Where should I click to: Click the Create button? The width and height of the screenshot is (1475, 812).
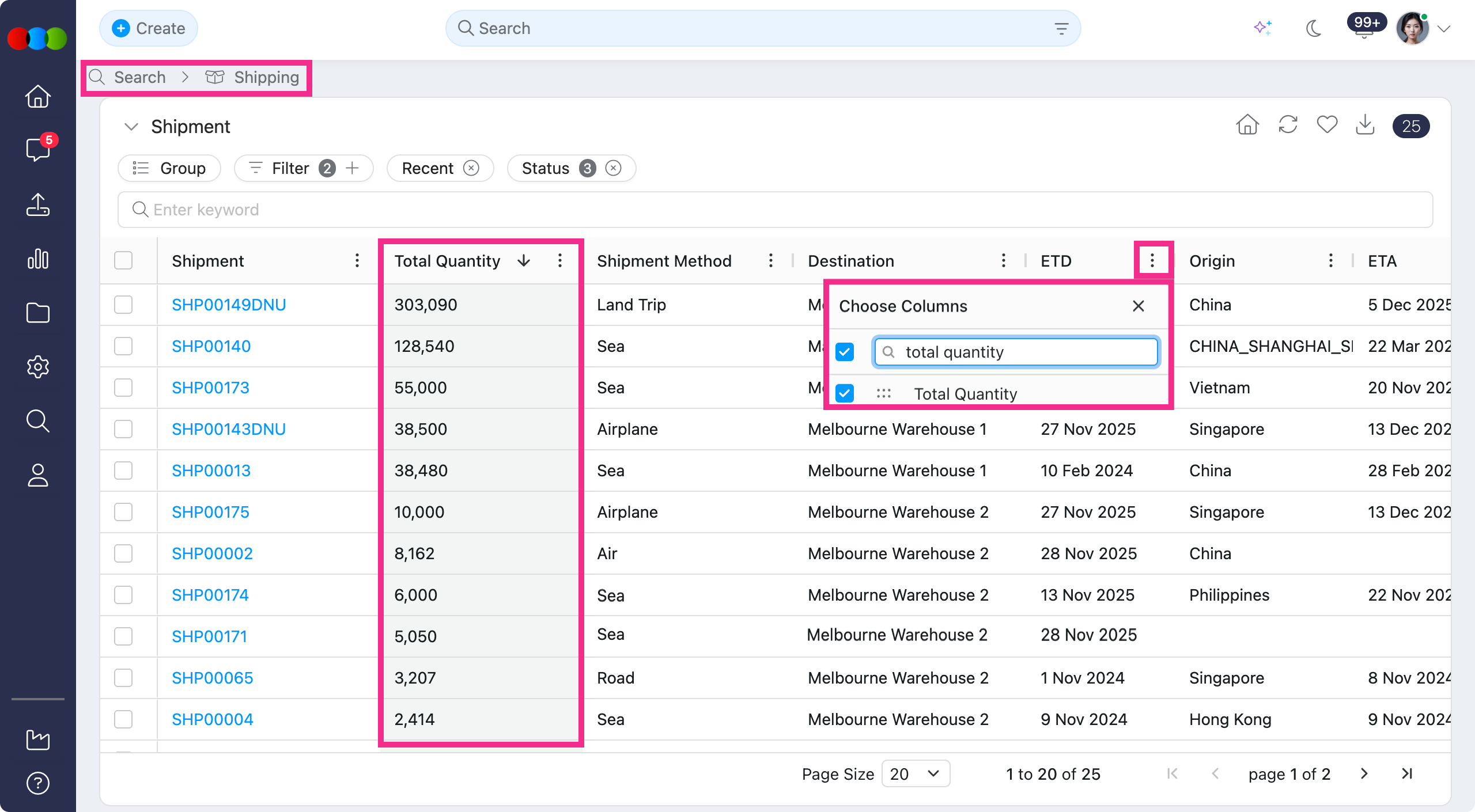pos(149,28)
